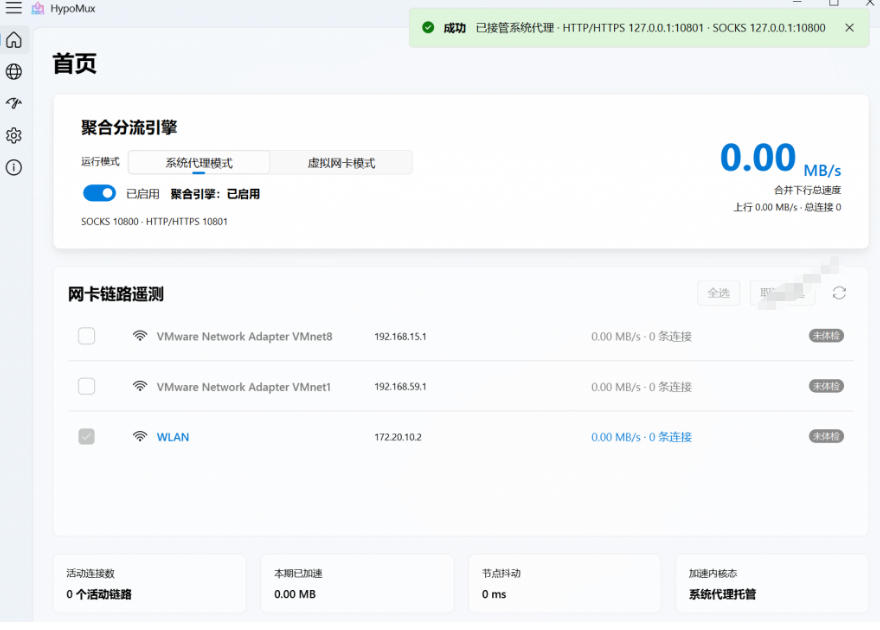Refresh the network adapter list

pos(839,293)
